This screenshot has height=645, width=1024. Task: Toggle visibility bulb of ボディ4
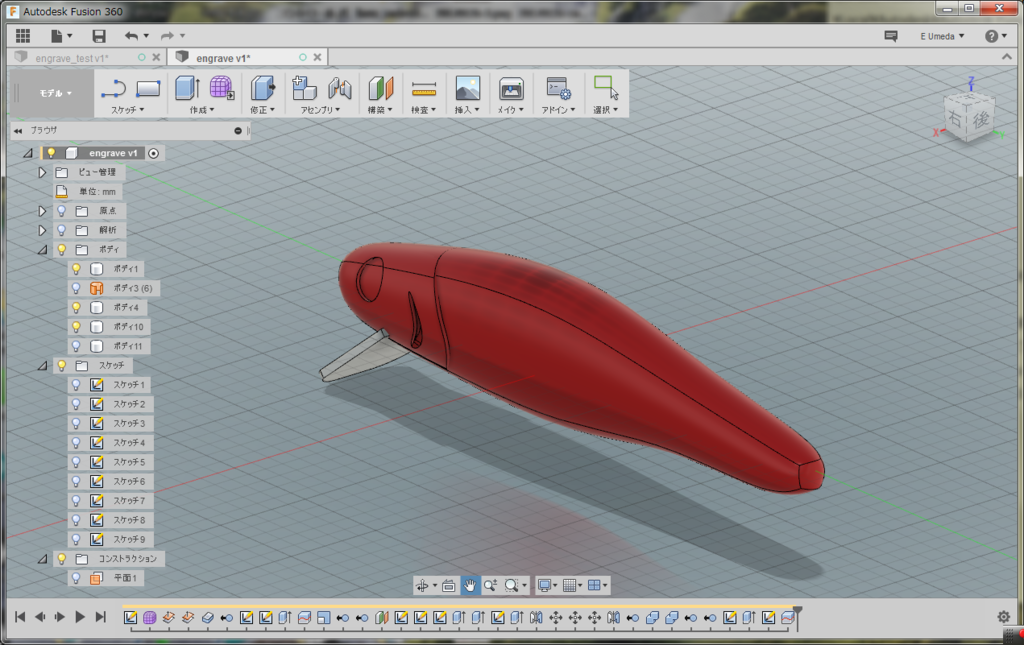coord(76,307)
